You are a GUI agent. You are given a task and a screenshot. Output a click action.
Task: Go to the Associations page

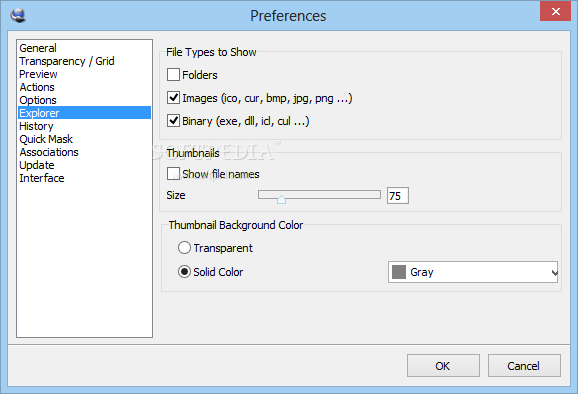tap(49, 152)
